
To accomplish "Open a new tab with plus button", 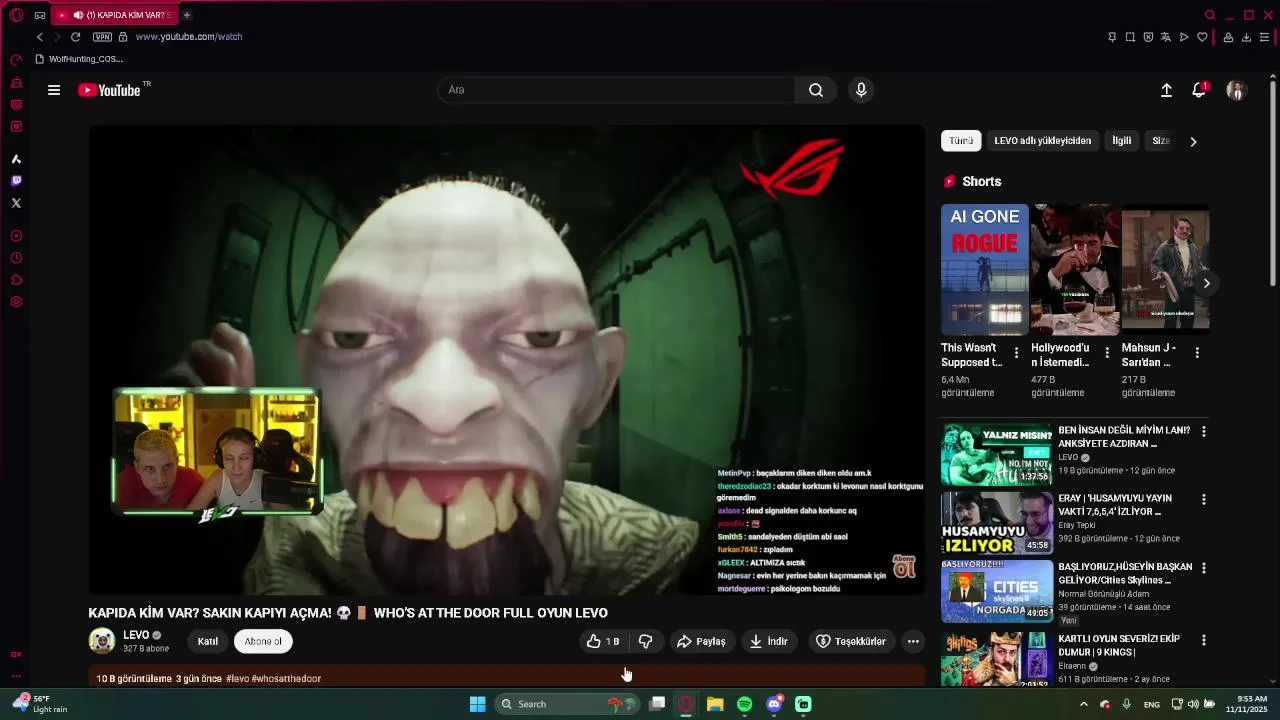I will click(187, 15).
